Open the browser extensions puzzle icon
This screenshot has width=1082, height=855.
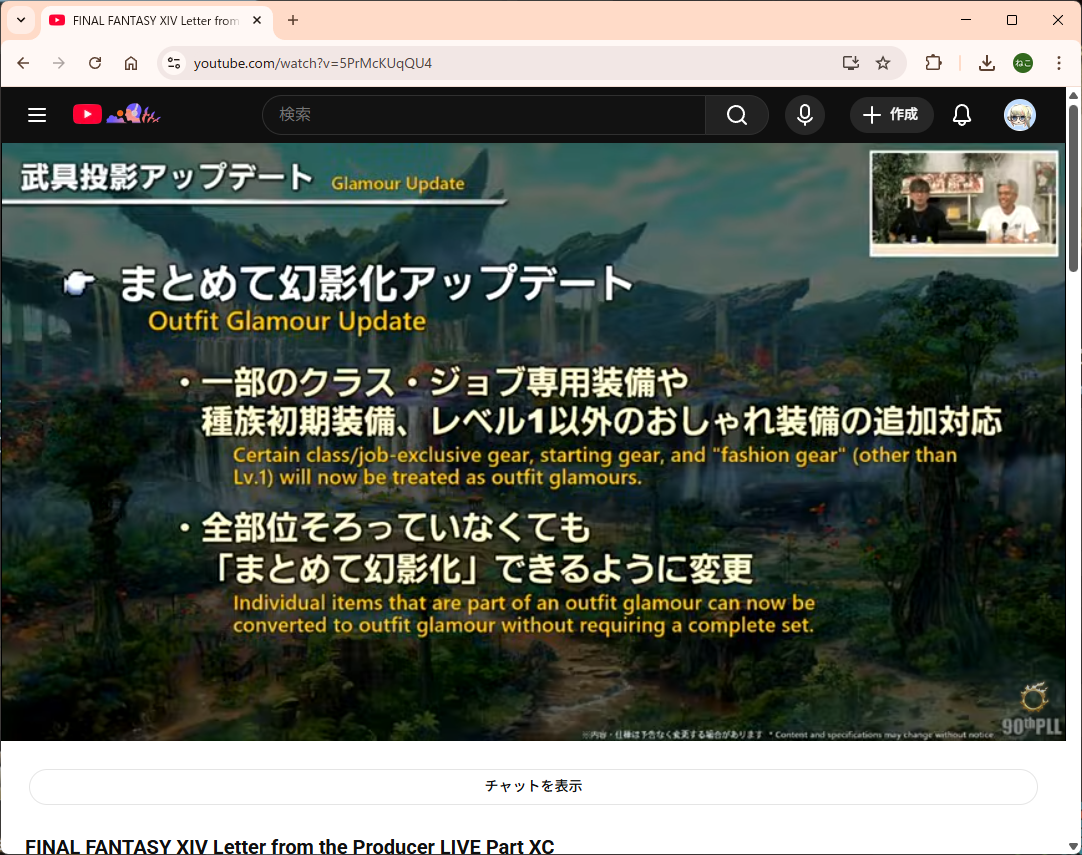(933, 63)
